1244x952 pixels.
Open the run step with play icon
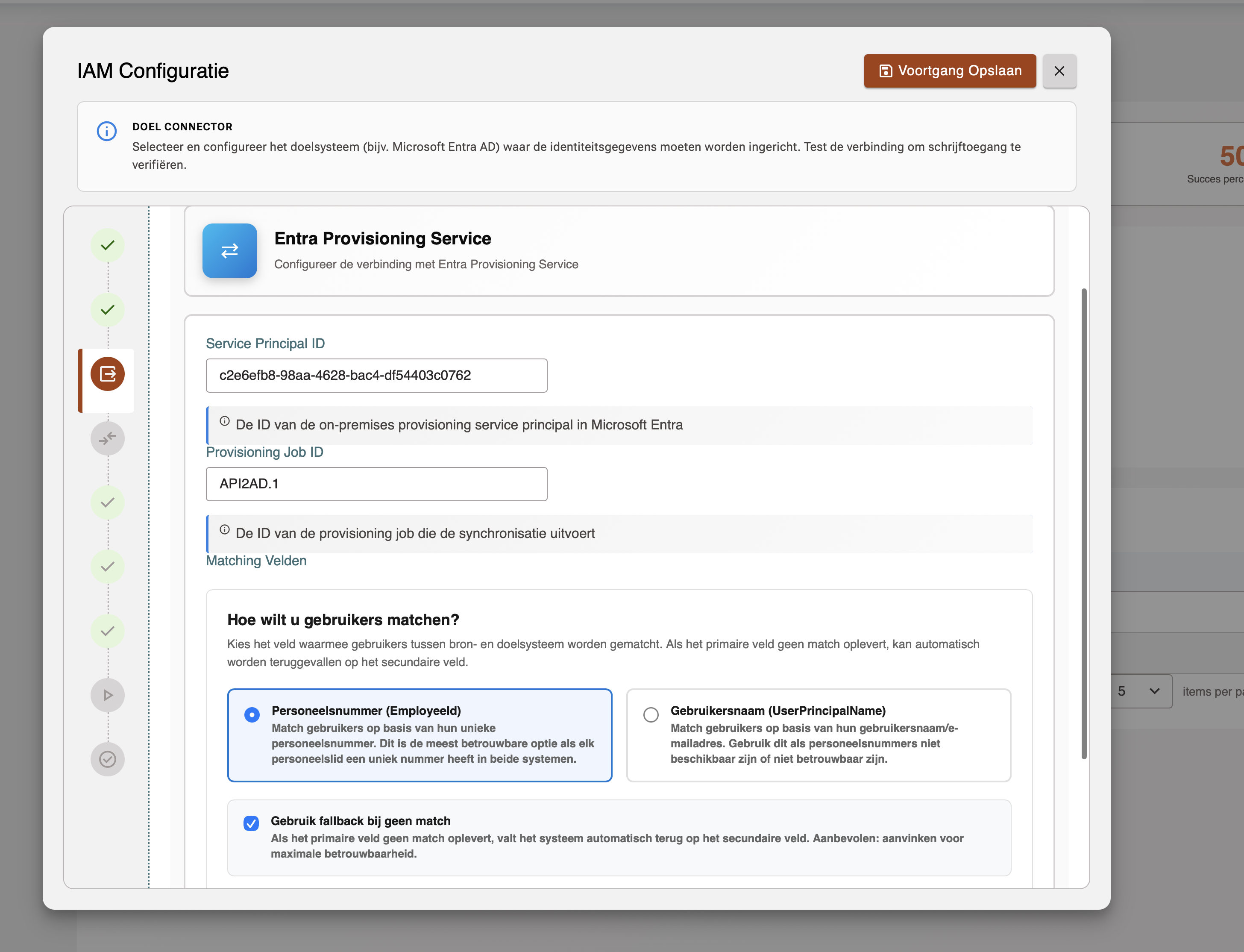point(107,695)
